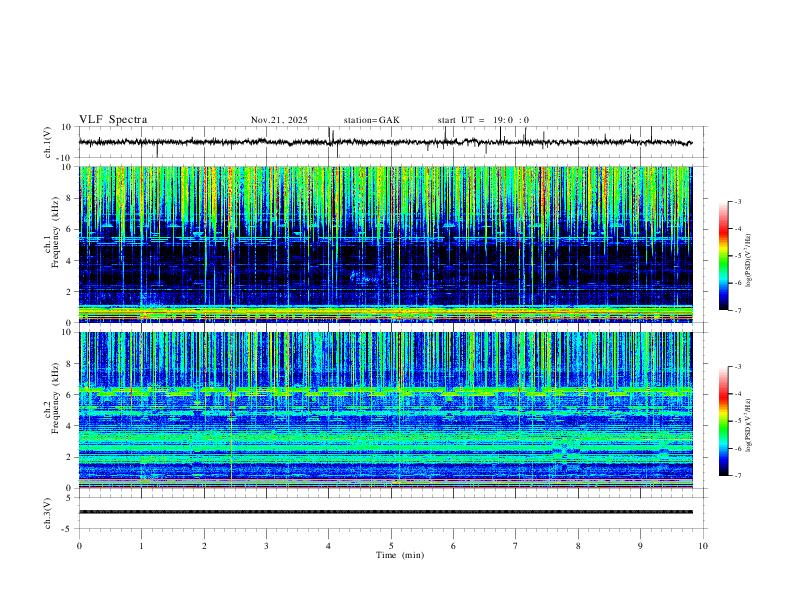This screenshot has width=792, height=612.
Task: Click the time axis tick '8'
Action: (x=578, y=546)
